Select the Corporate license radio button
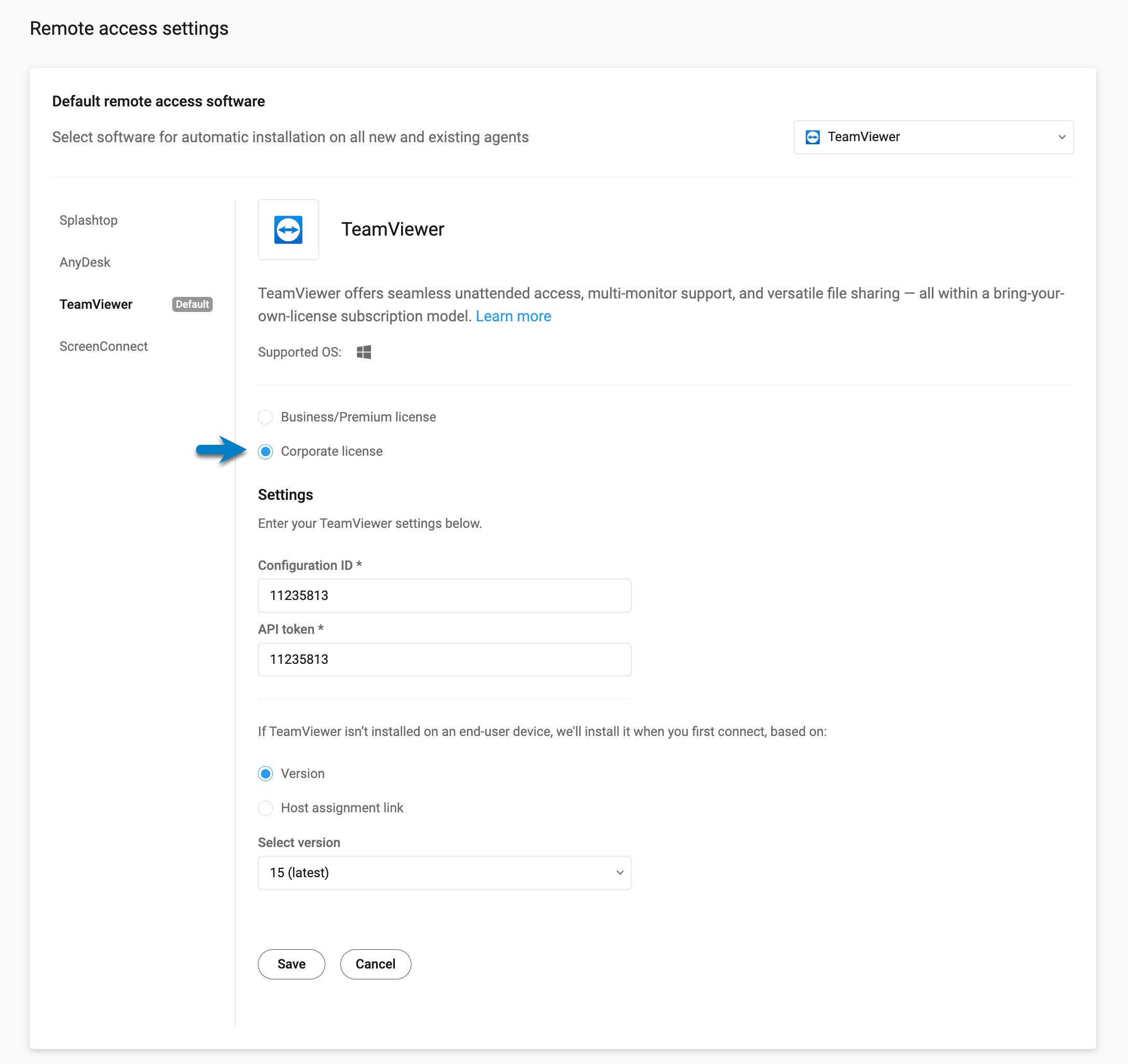1128x1064 pixels. (x=266, y=451)
